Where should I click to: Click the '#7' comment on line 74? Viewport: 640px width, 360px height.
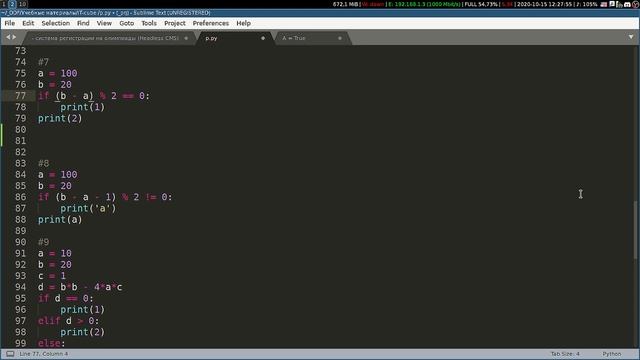click(43, 62)
